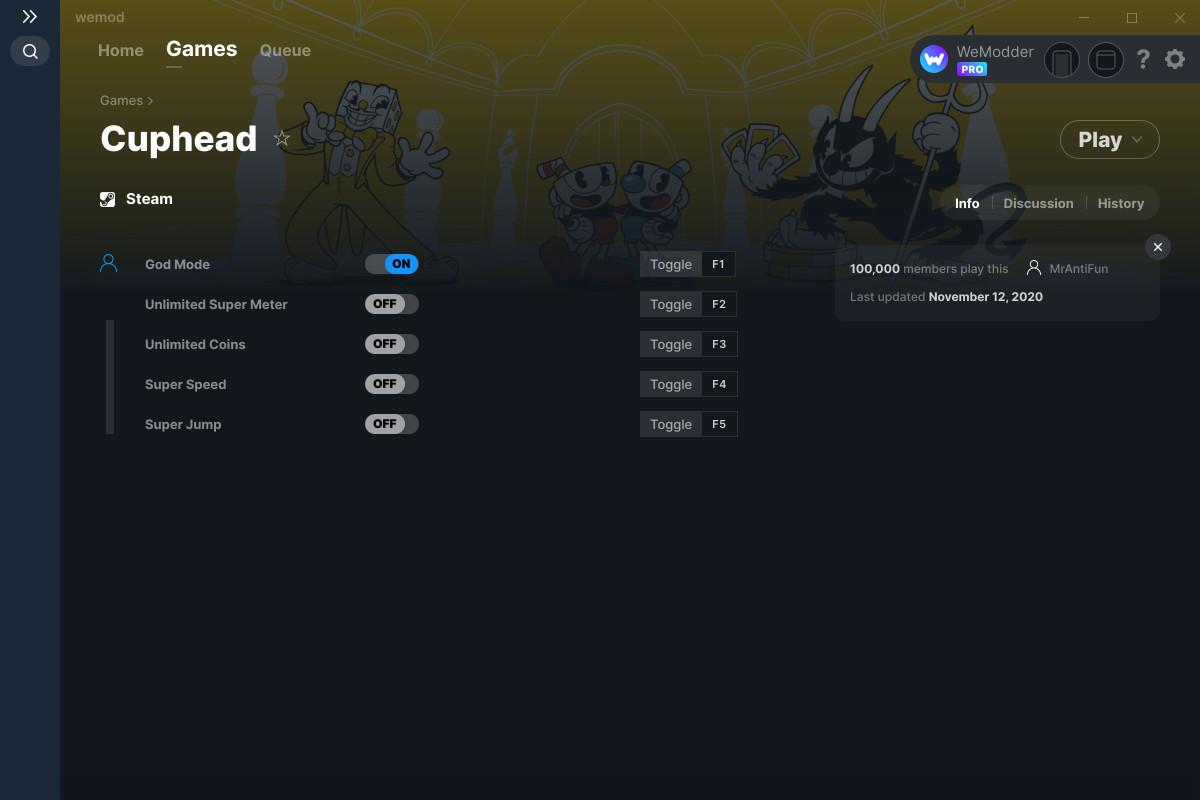Go to the Queue tab

click(285, 50)
